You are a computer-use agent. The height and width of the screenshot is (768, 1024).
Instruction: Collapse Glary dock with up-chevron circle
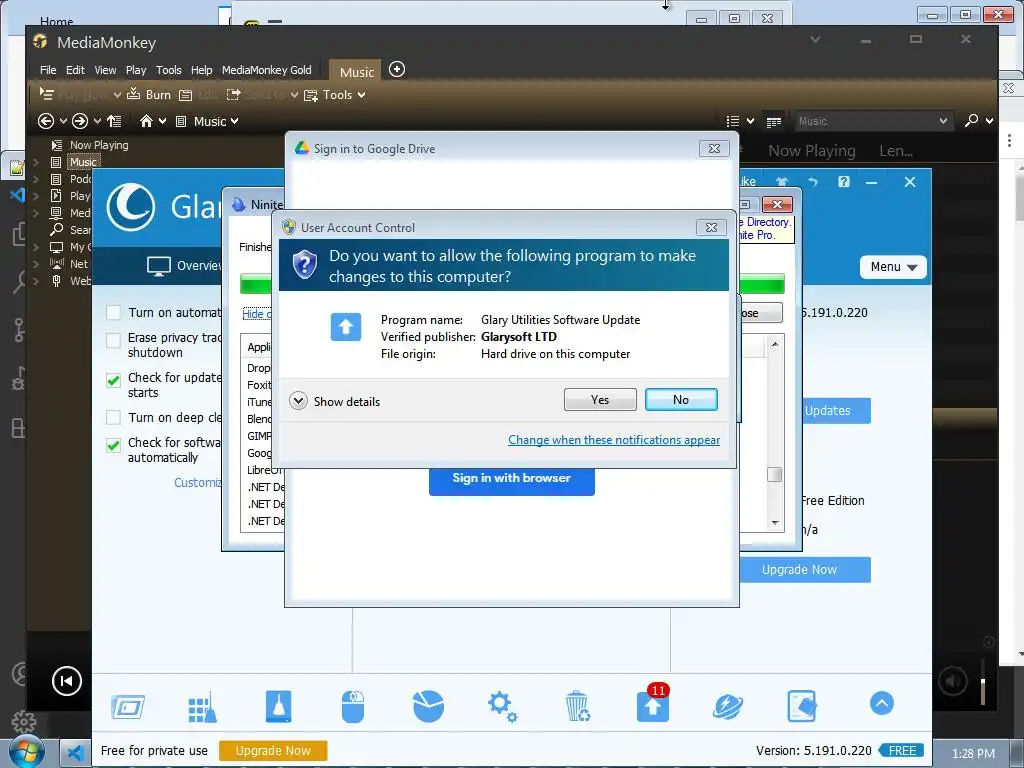click(x=882, y=703)
